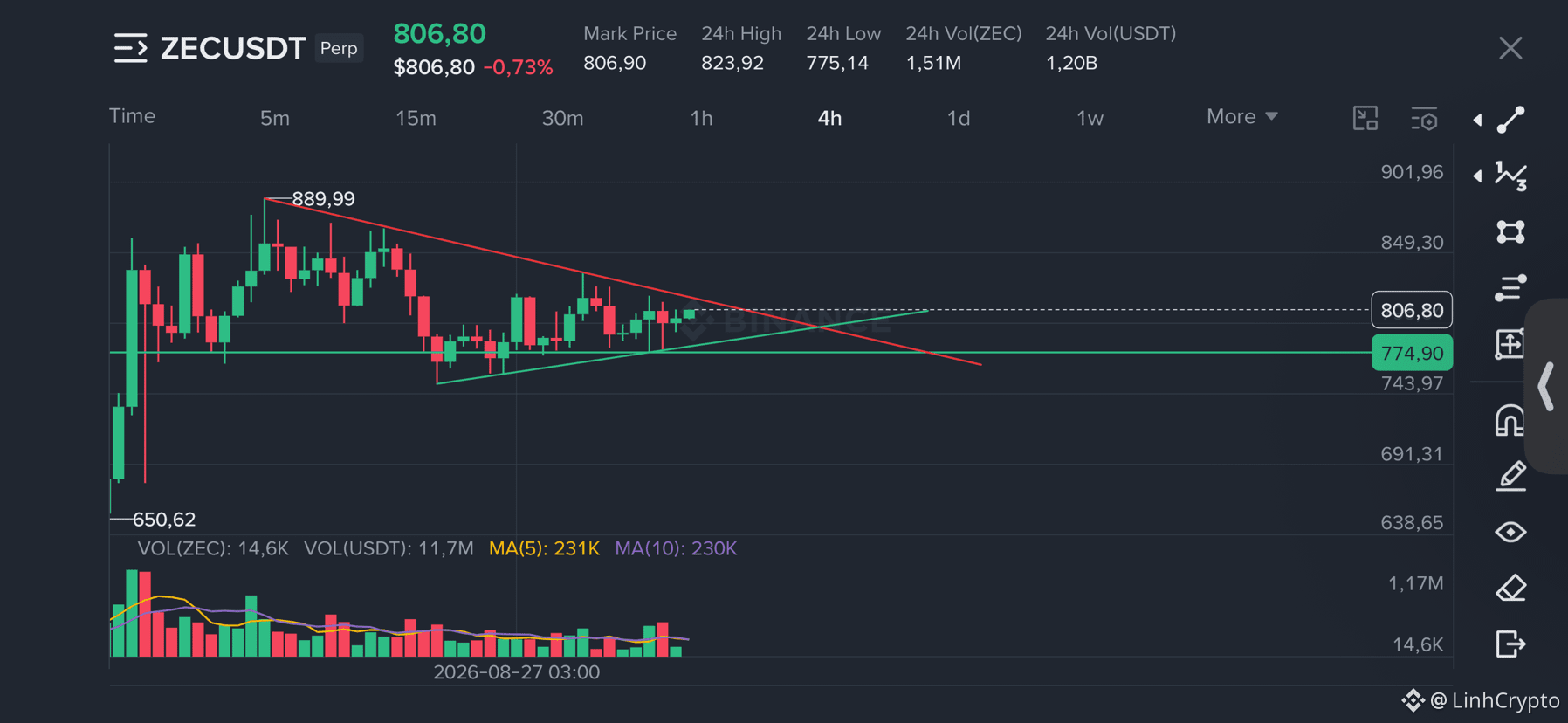The height and width of the screenshot is (723, 1568).
Task: Select the 1w interval
Action: (1090, 118)
